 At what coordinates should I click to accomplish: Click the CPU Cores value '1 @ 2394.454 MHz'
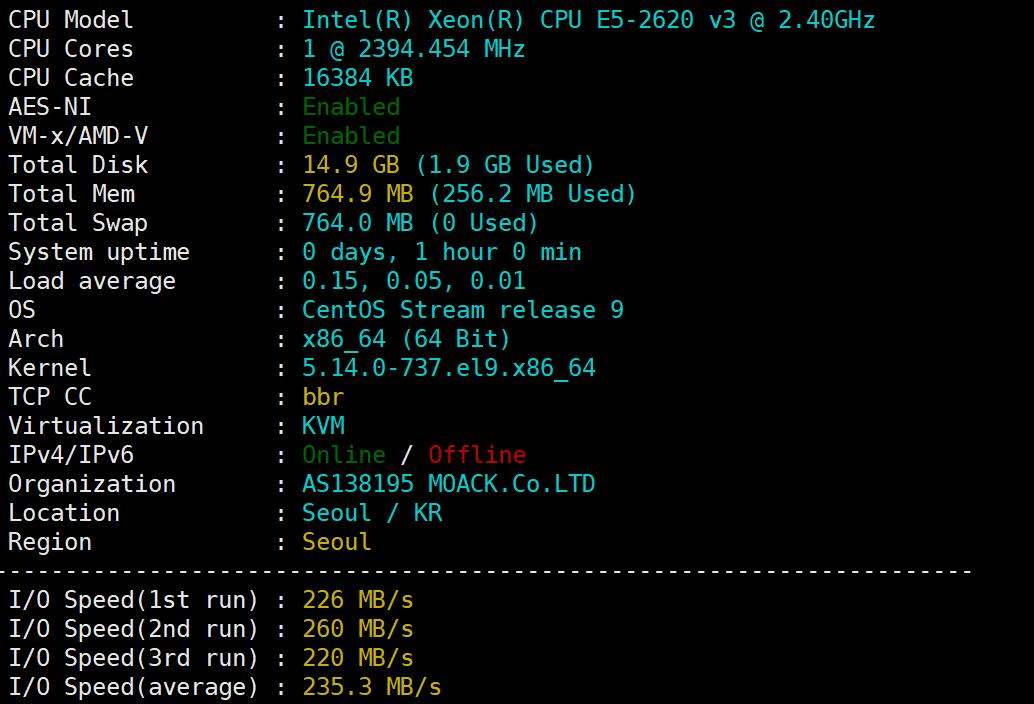tap(413, 49)
